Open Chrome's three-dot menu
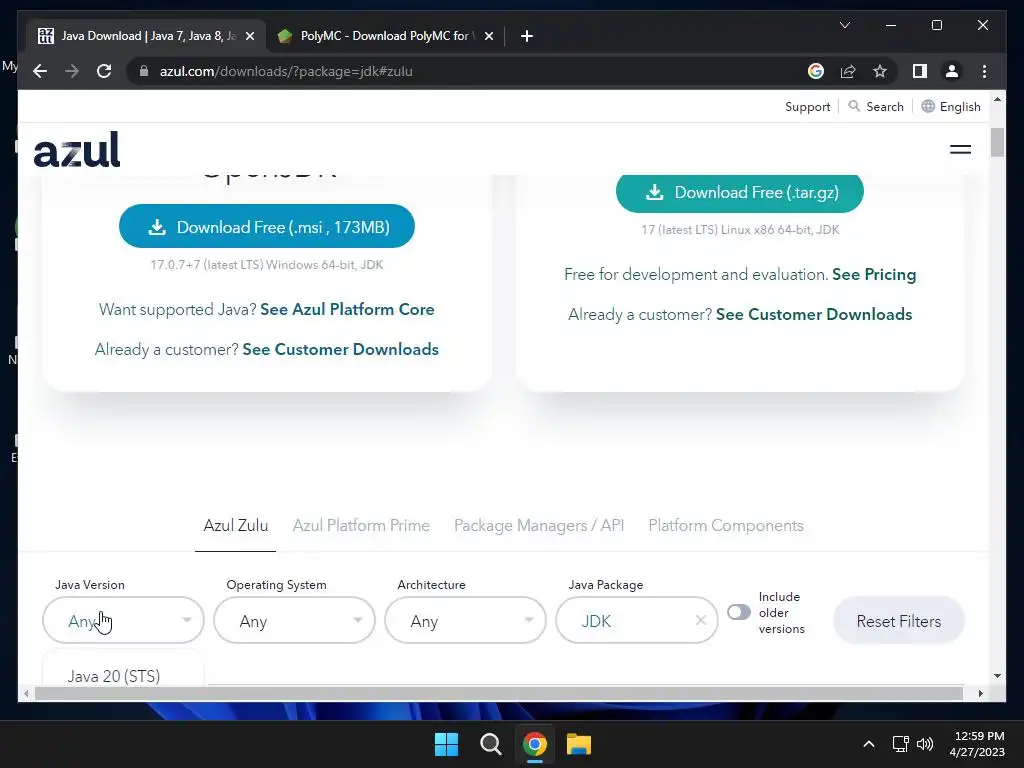1024x768 pixels. click(x=984, y=71)
